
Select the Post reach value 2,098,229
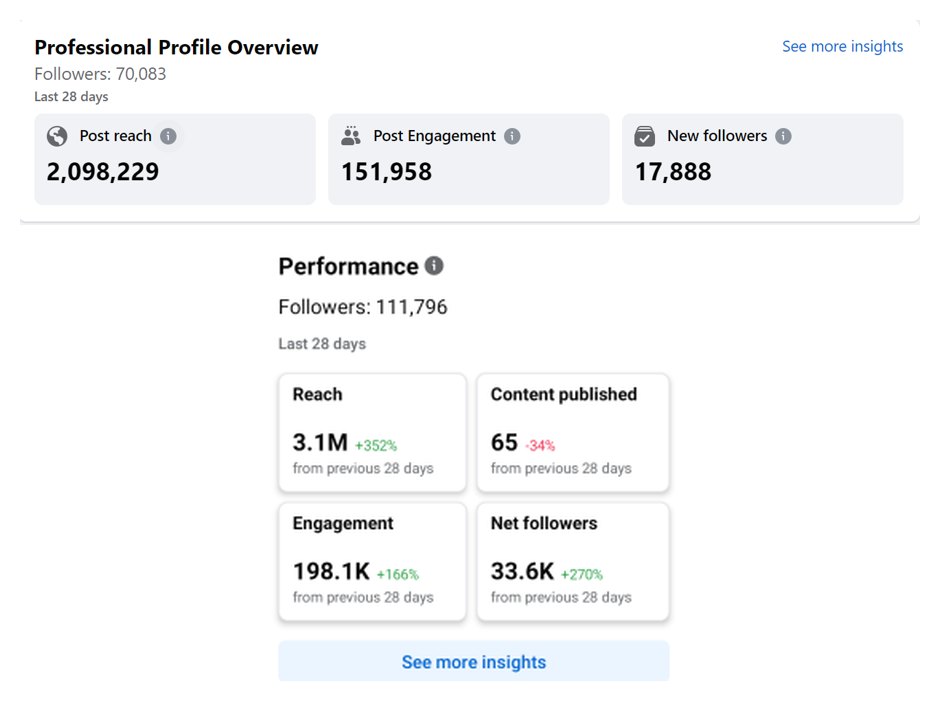[103, 172]
